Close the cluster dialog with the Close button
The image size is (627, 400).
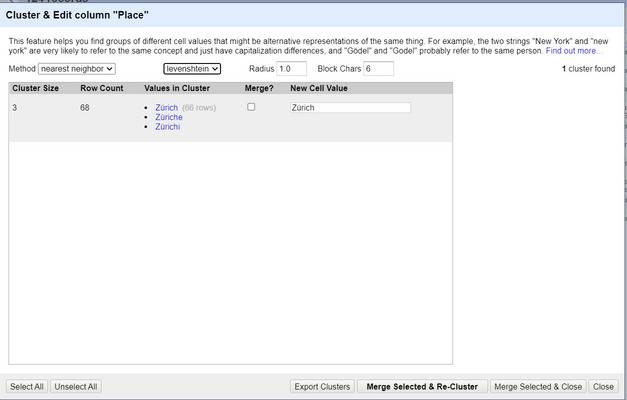pos(603,386)
